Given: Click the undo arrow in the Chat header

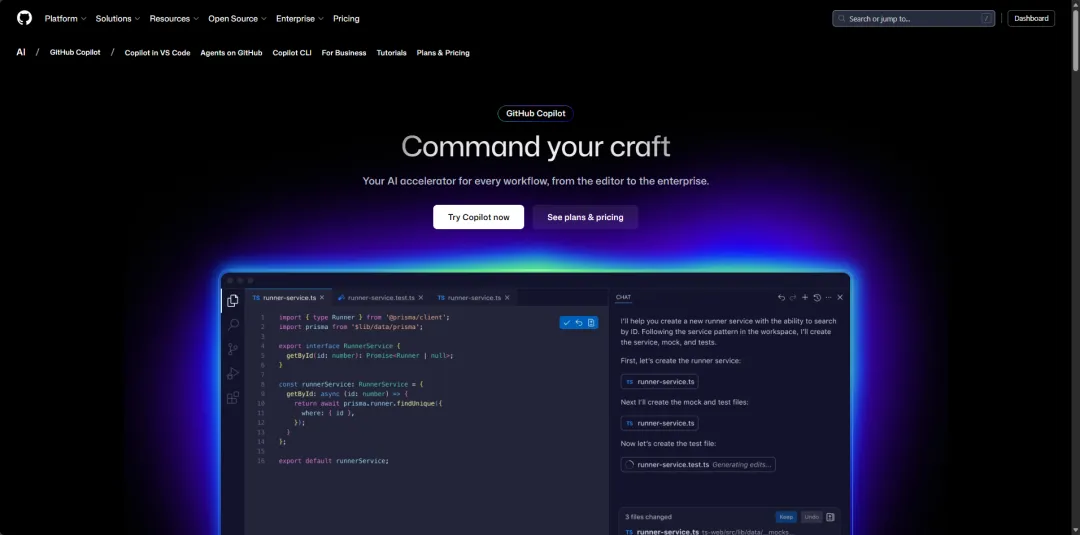Looking at the screenshot, I should (781, 297).
